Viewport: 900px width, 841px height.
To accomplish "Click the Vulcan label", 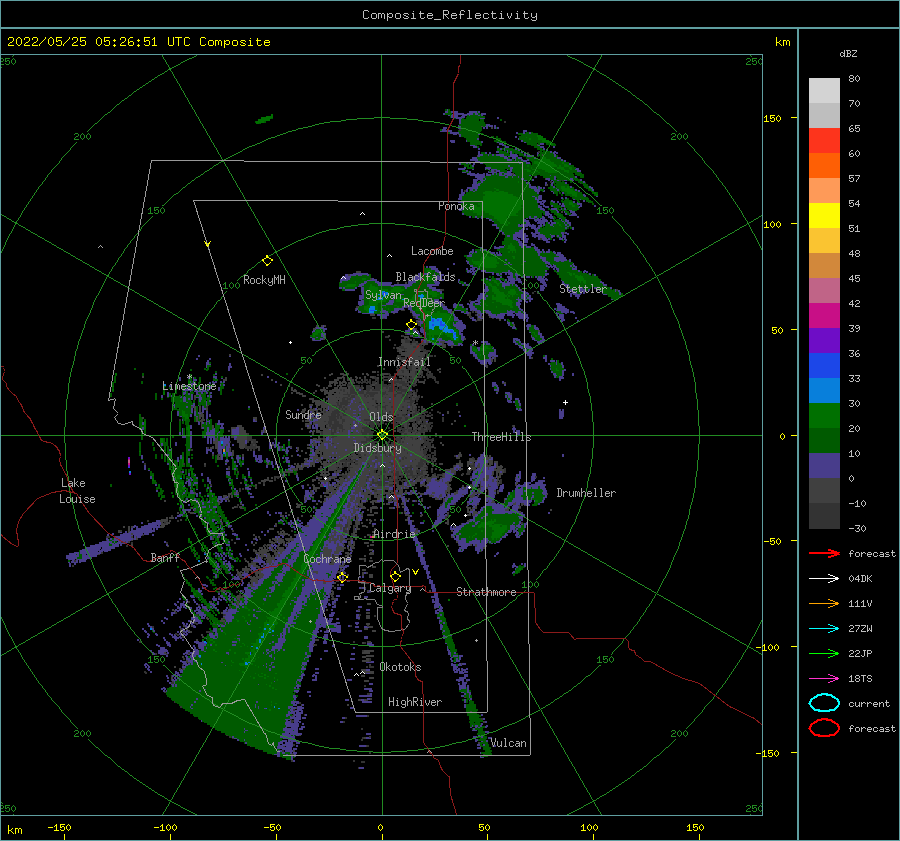I will [508, 743].
